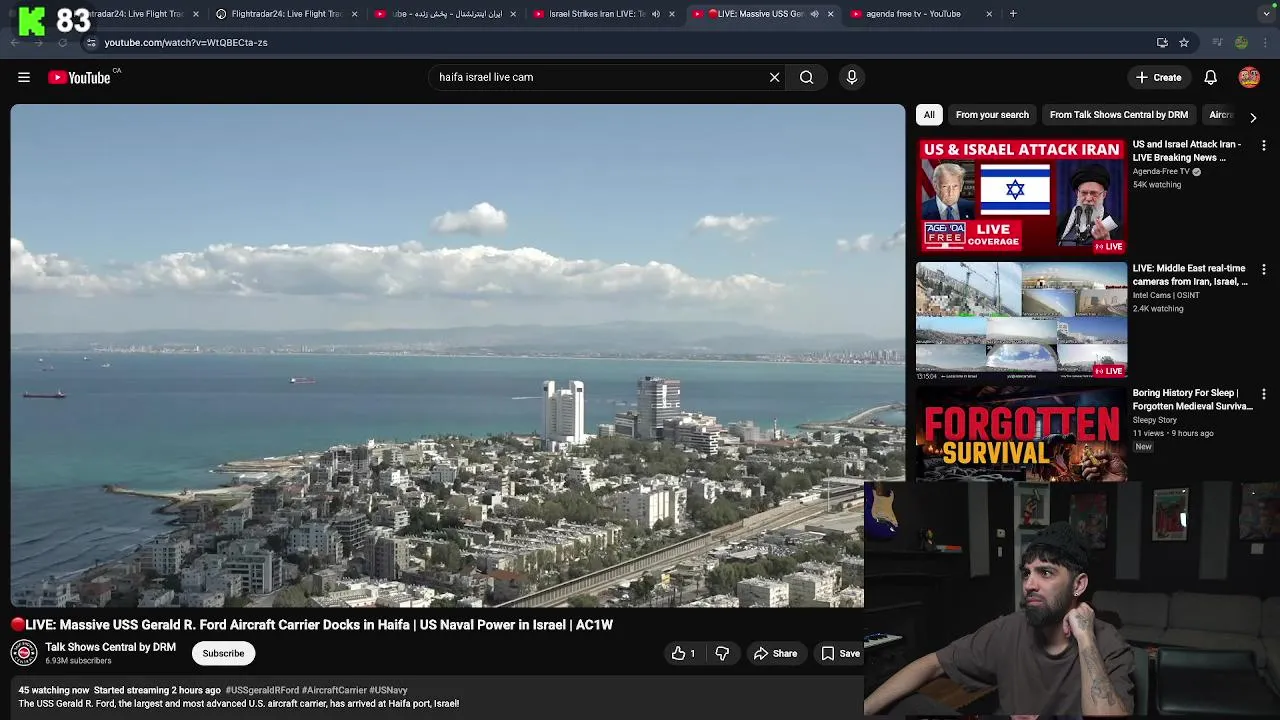The width and height of the screenshot is (1280, 720).
Task: Save the video to a playlist
Action: (840, 653)
